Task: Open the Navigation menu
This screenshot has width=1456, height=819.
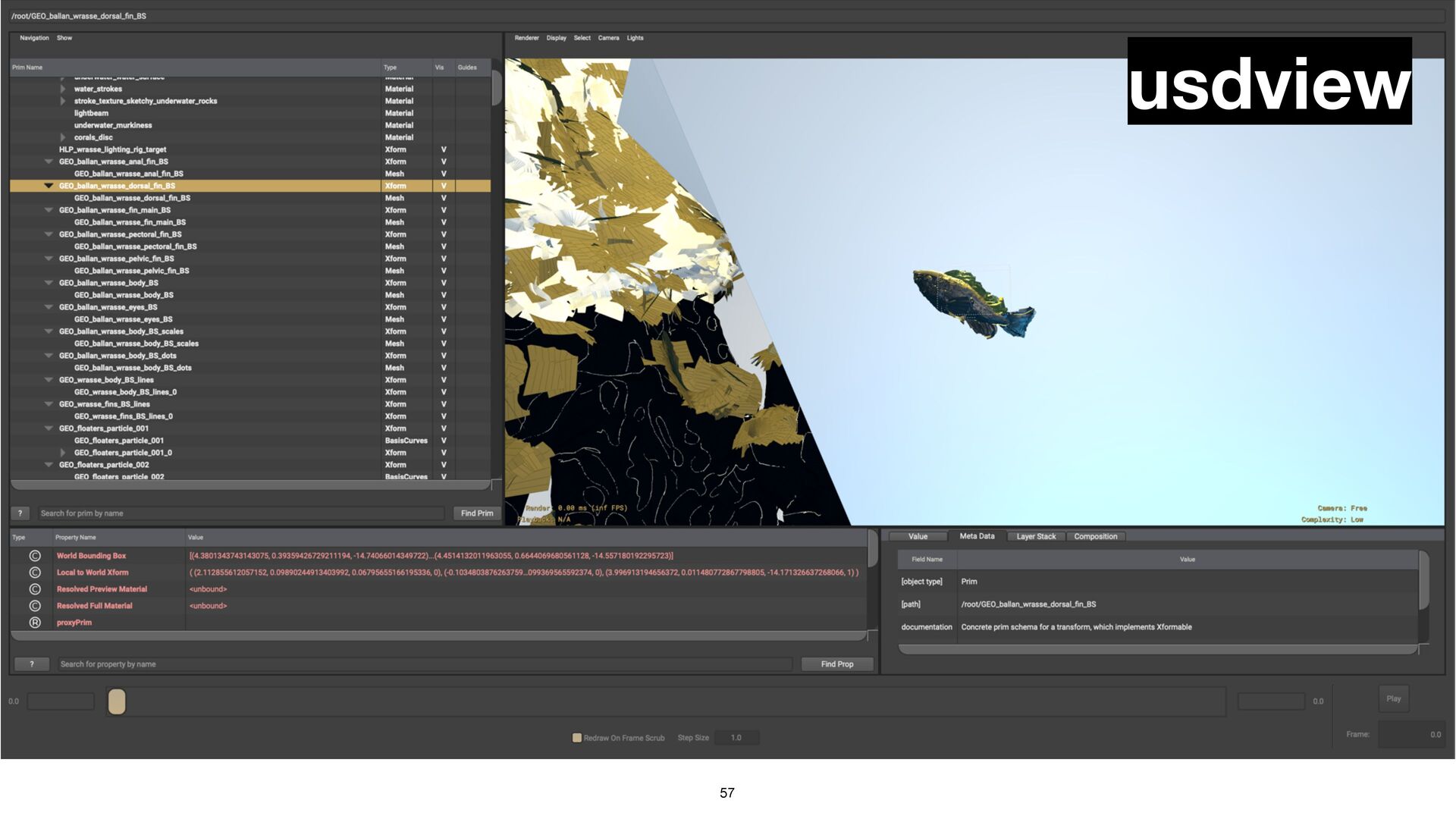Action: pos(34,38)
